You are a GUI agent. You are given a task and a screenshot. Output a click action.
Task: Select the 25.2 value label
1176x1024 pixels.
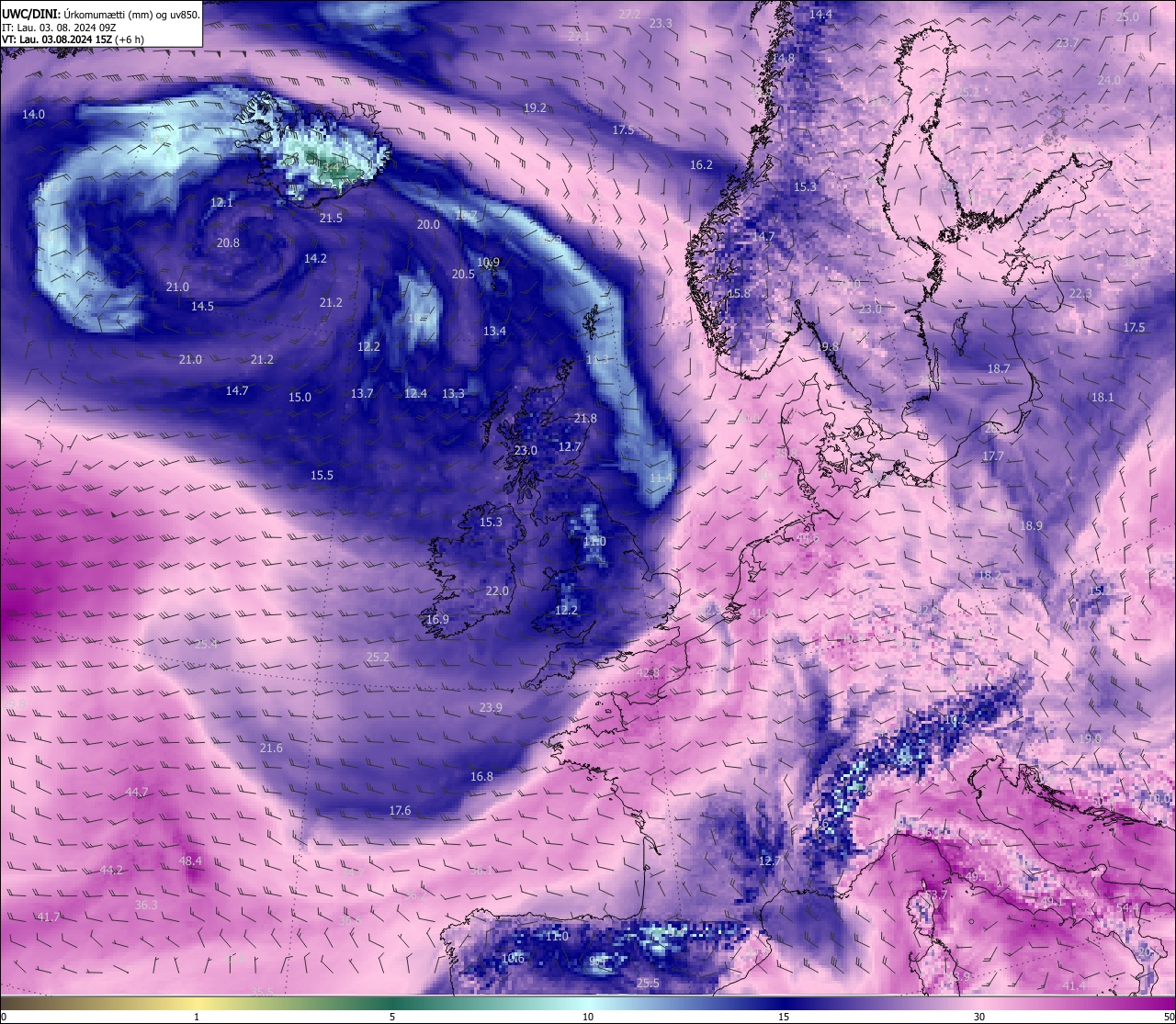(378, 657)
